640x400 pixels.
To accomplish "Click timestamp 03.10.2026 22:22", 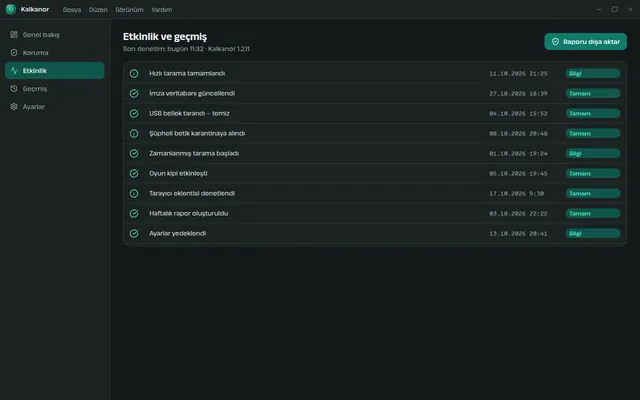I will click(518, 213).
